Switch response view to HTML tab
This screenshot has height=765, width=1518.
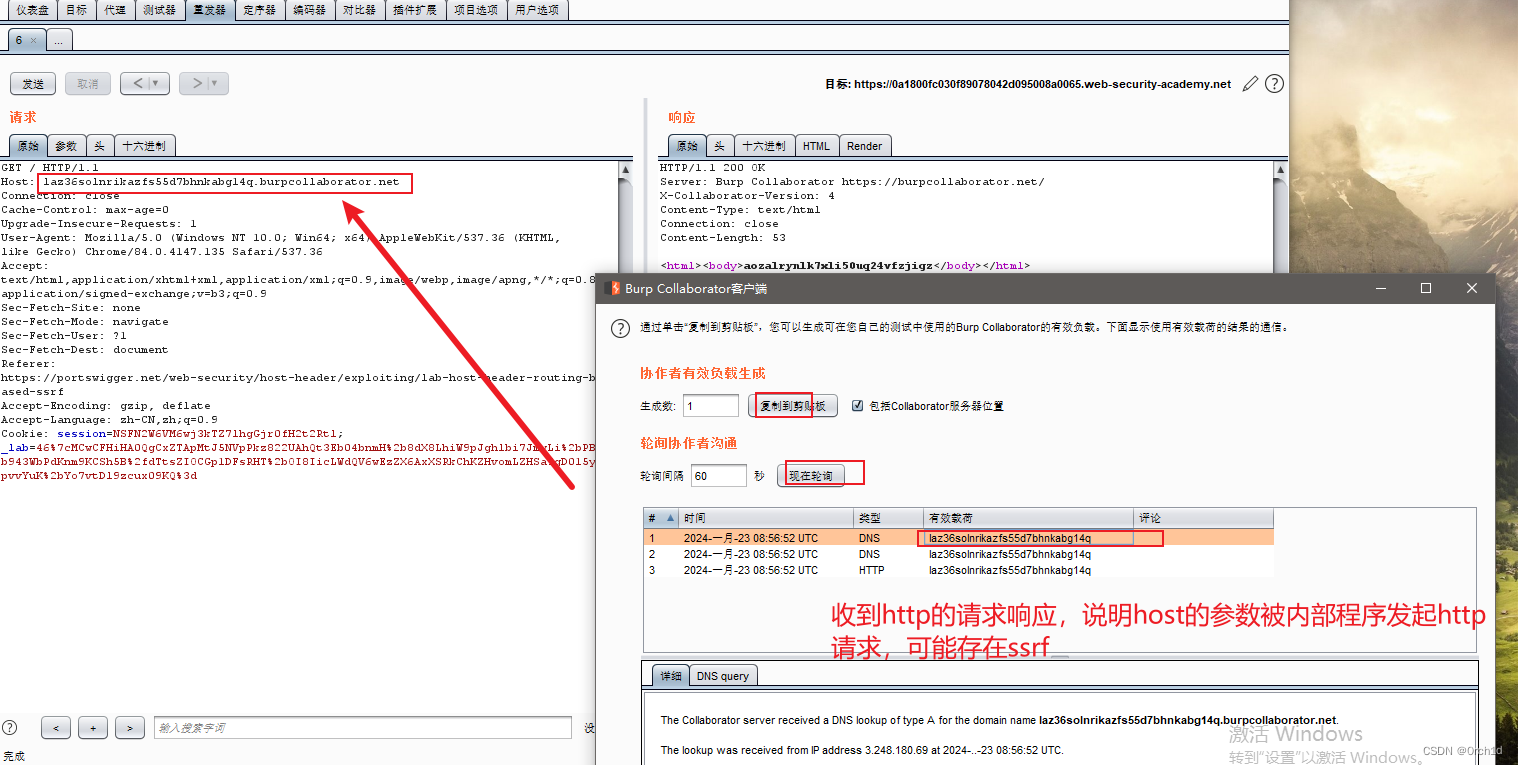click(x=816, y=146)
